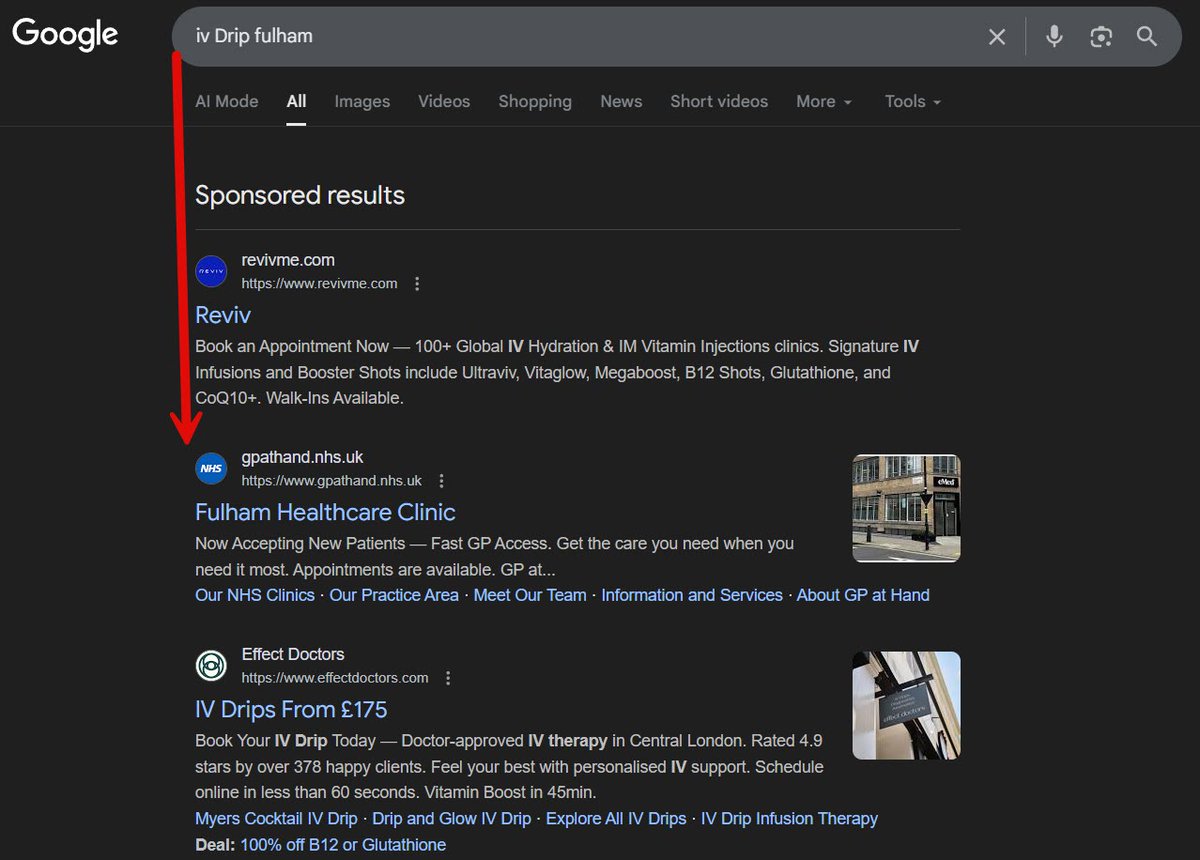Start voice search with microphone icon
This screenshot has height=860, width=1200.
(1054, 37)
